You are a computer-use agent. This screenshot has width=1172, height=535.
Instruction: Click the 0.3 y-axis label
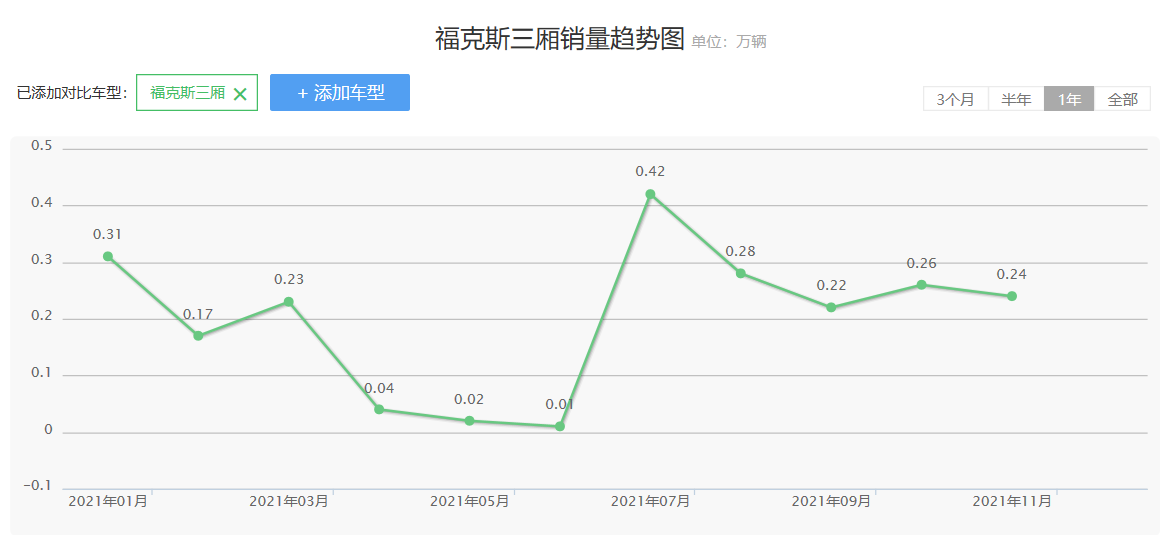41,259
